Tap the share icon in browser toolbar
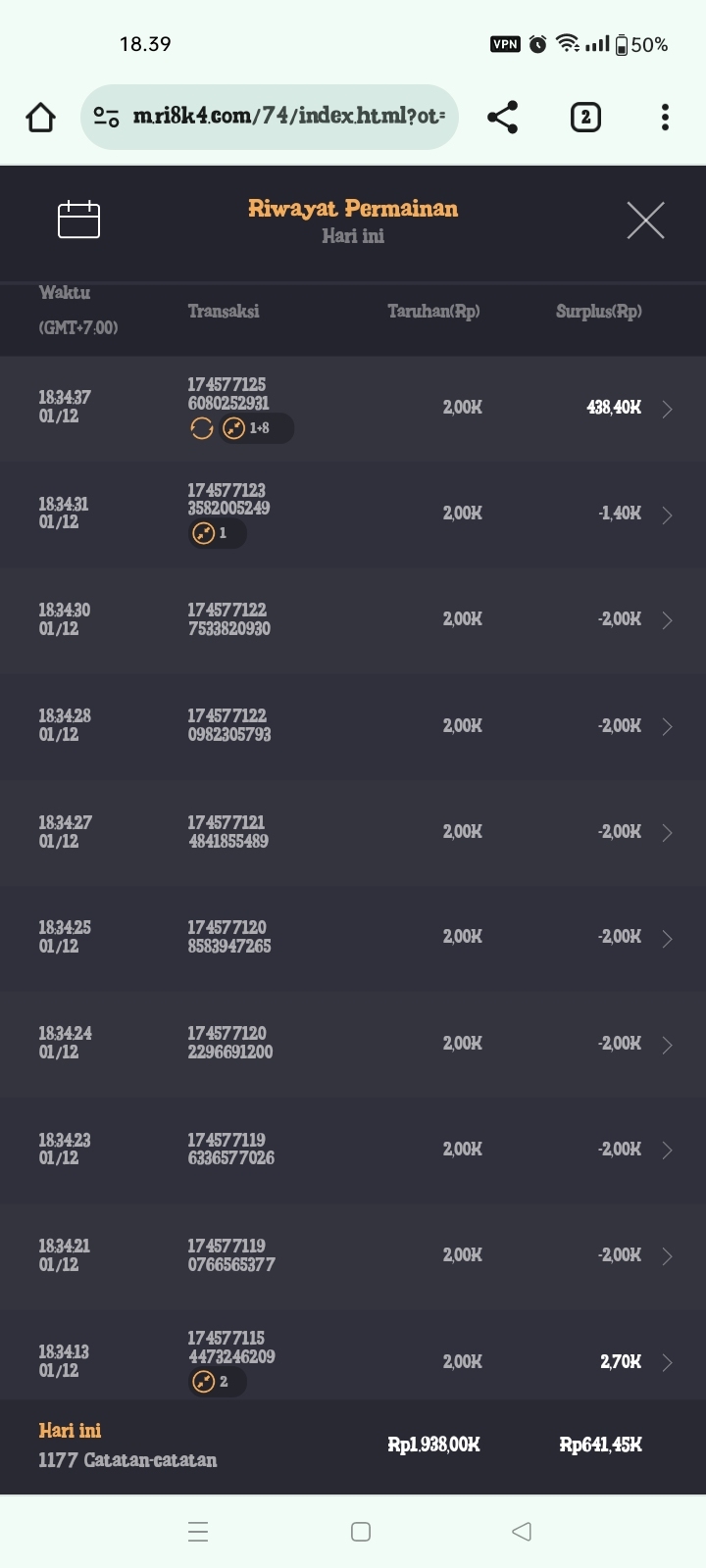The width and height of the screenshot is (706, 1568). pyautogui.click(x=502, y=118)
